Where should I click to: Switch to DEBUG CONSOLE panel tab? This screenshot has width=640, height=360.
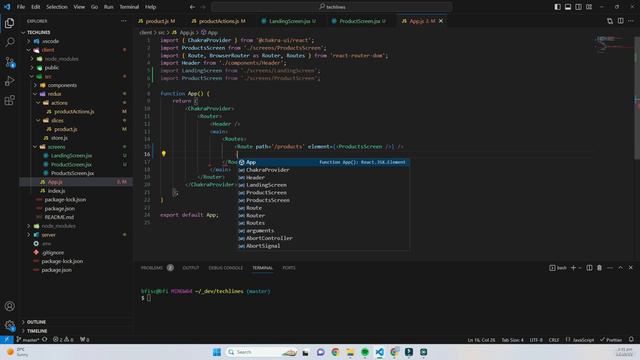pyautogui.click(x=225, y=268)
